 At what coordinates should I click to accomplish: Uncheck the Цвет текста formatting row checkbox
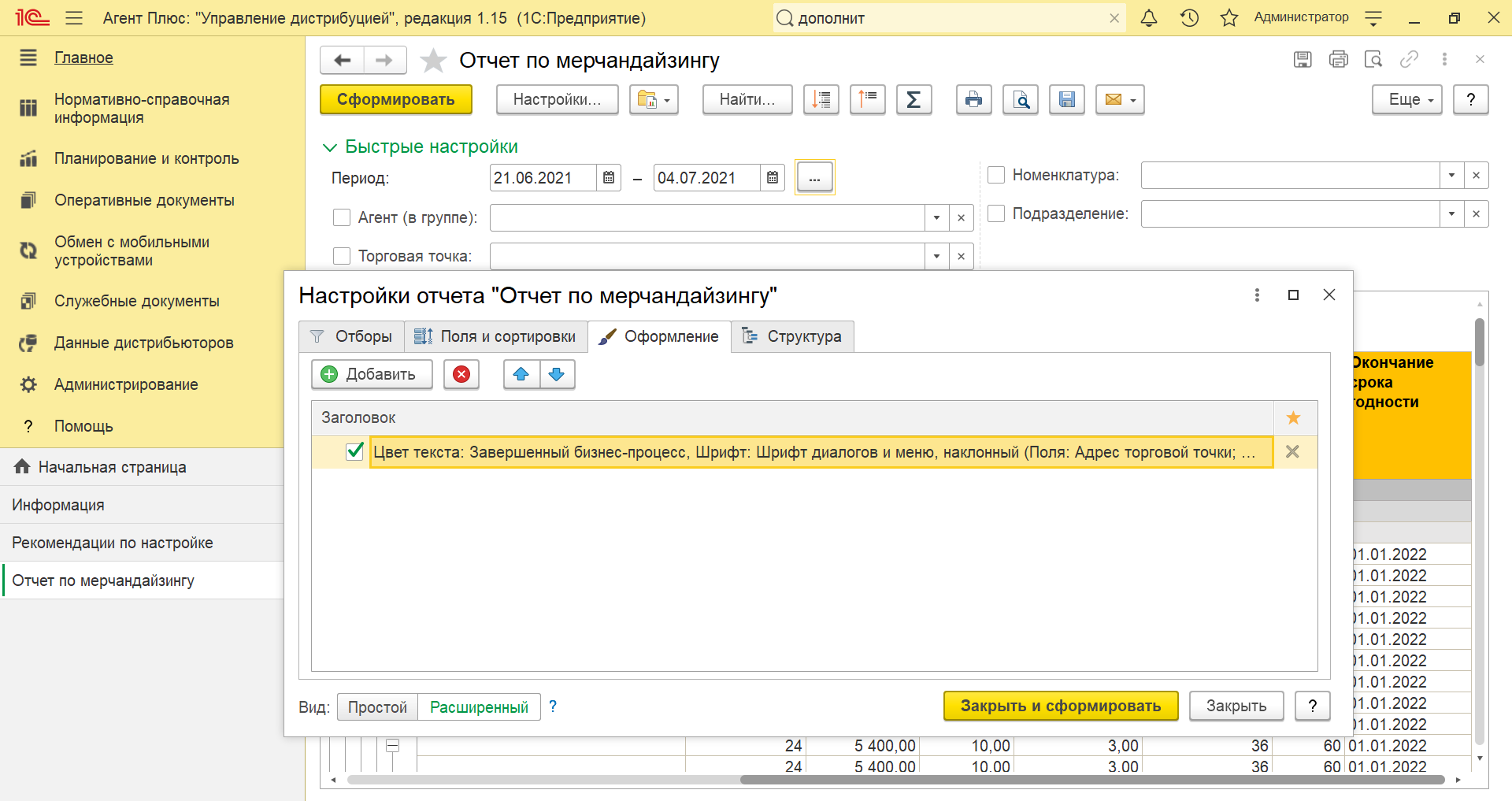tap(355, 451)
